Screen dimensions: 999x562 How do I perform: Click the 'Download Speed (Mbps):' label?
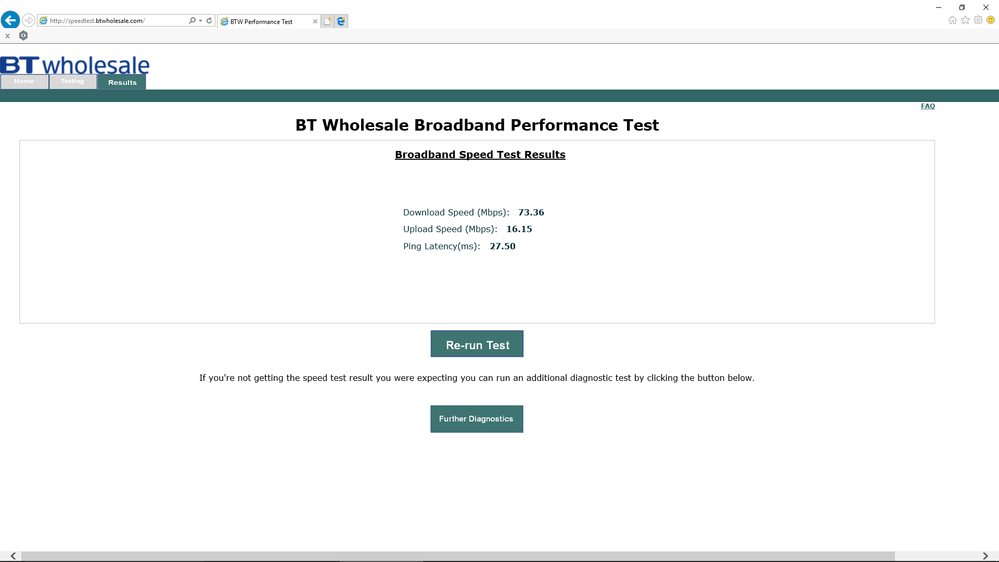click(x=456, y=213)
